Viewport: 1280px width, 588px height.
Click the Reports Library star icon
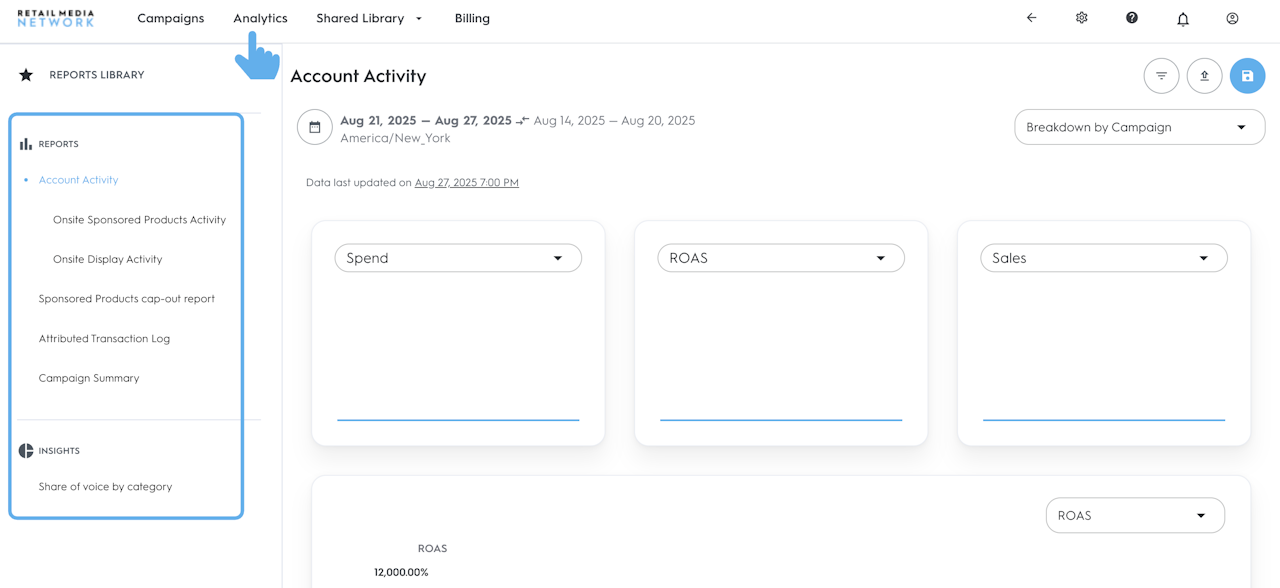(26, 75)
